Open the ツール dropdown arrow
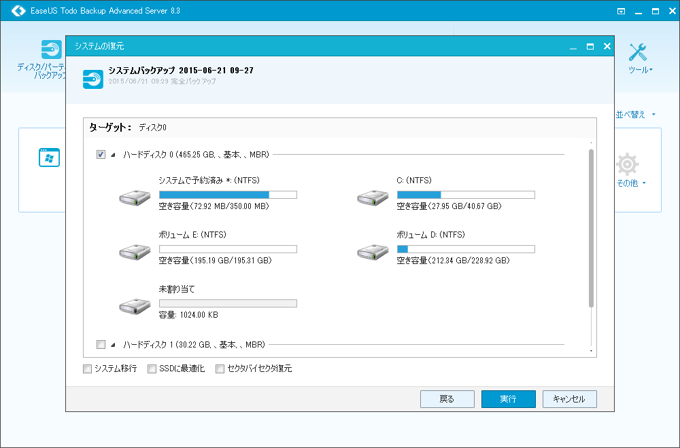The image size is (680, 448). [651, 70]
